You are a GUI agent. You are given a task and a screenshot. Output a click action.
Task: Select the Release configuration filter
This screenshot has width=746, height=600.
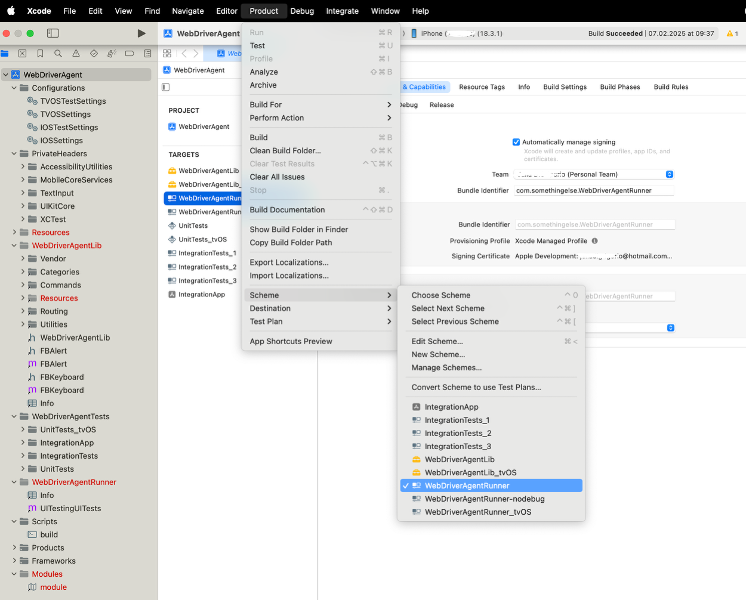tap(442, 105)
